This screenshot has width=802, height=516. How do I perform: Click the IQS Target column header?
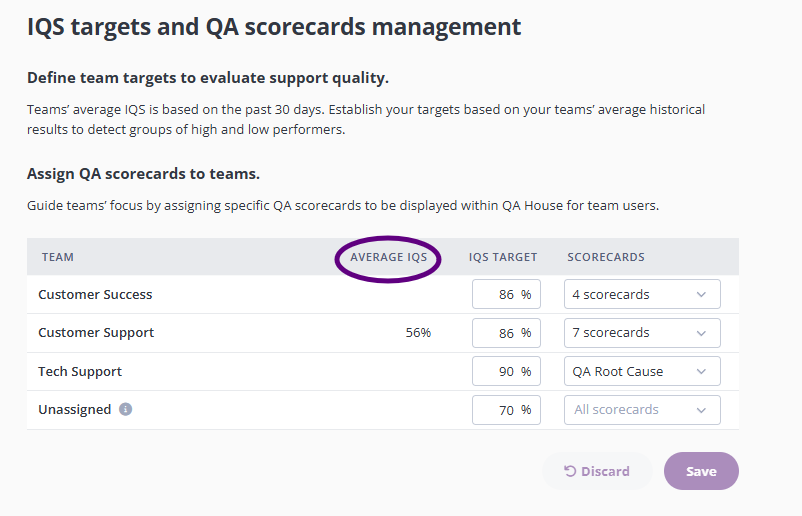pos(503,257)
